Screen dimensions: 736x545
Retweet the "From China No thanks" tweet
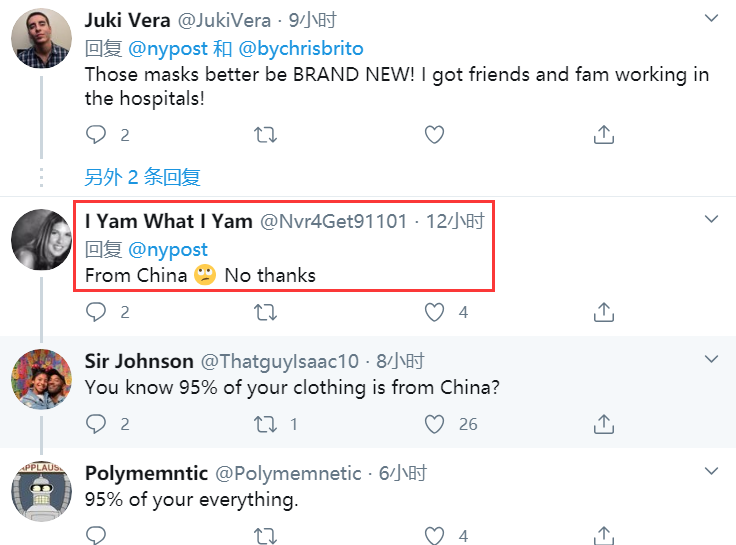click(266, 312)
